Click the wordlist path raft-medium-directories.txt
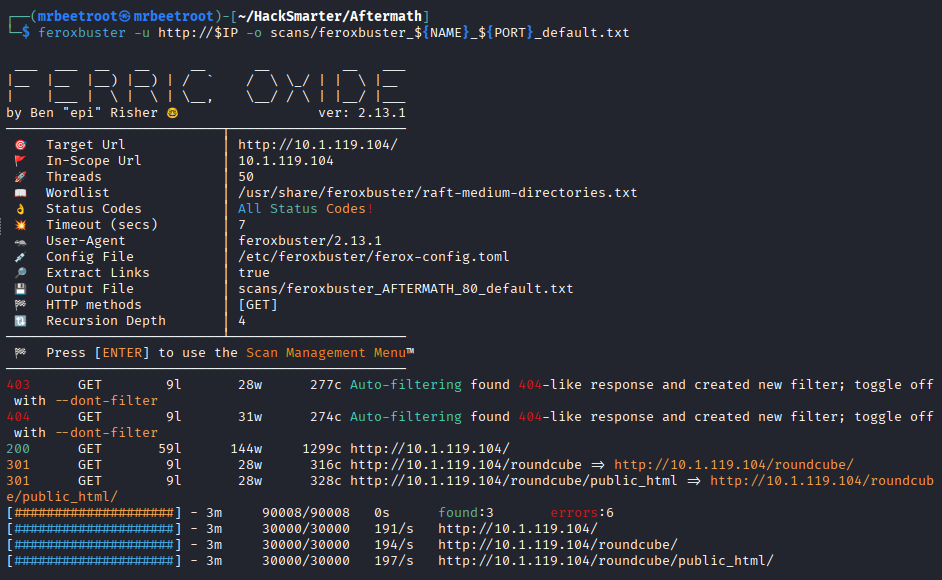Screen dimensions: 942x580 pos(437,193)
